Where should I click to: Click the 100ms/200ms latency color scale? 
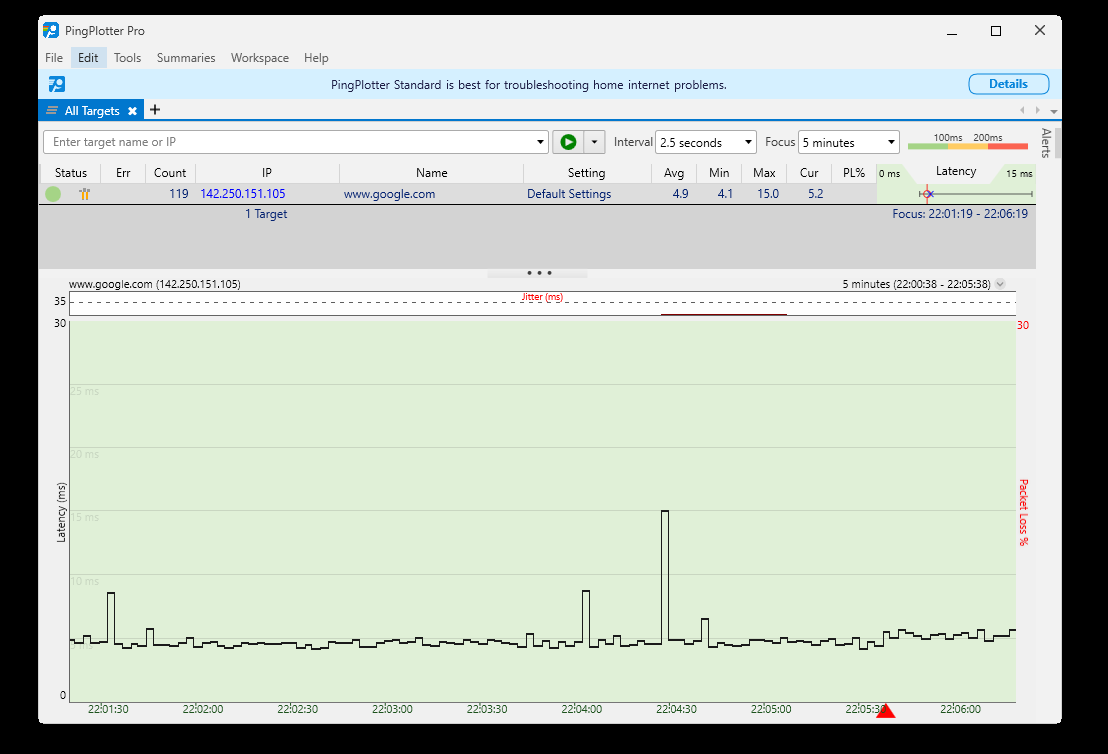(x=967, y=143)
